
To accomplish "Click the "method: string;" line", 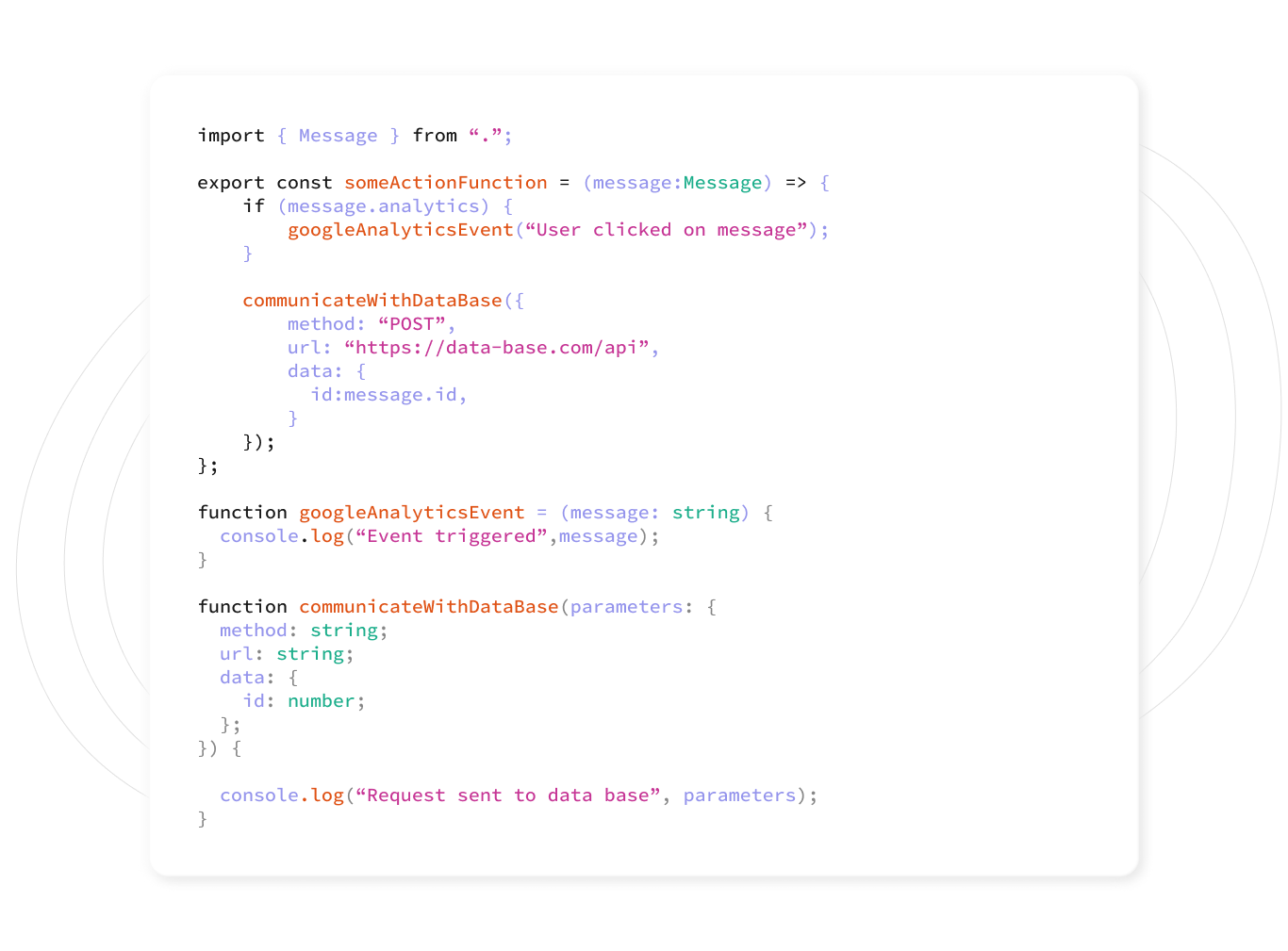I will (x=305, y=631).
